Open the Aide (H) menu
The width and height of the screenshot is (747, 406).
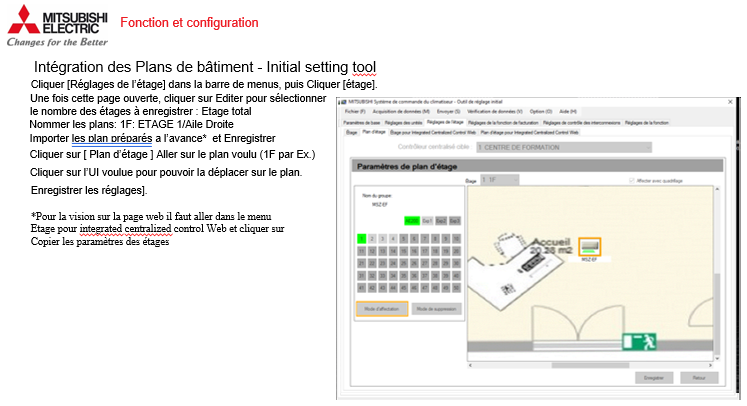pyautogui.click(x=568, y=112)
